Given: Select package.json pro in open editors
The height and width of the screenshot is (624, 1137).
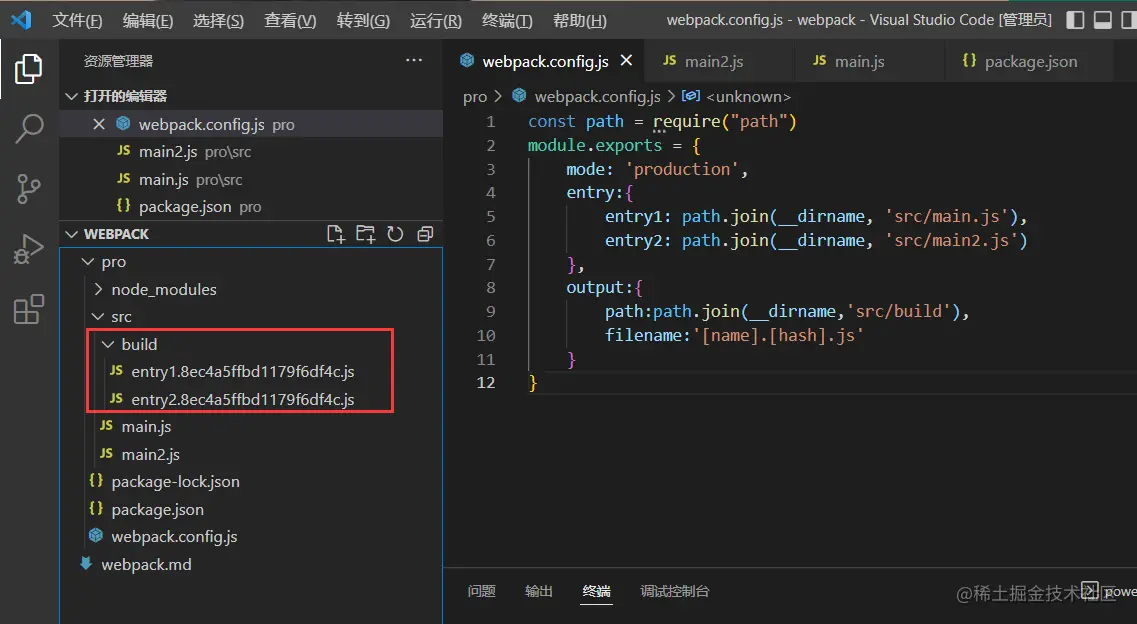Looking at the screenshot, I should click(x=251, y=207).
